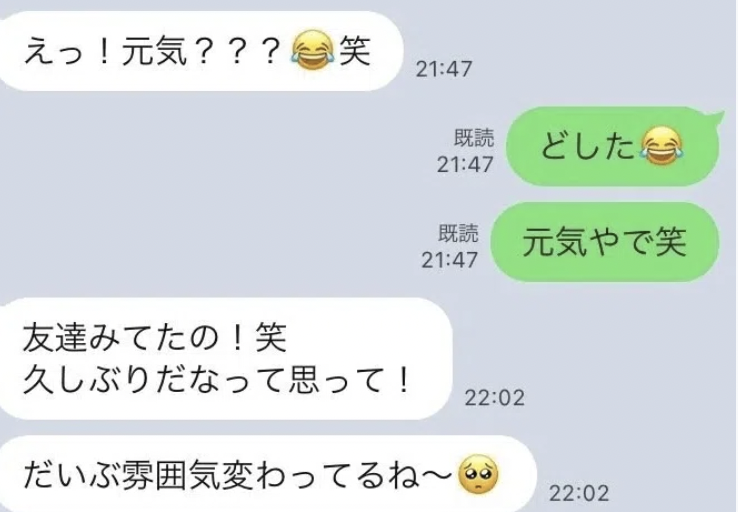The image size is (738, 512).
Task: Tap the crying-laugh emoji after どした
Action: (x=661, y=146)
